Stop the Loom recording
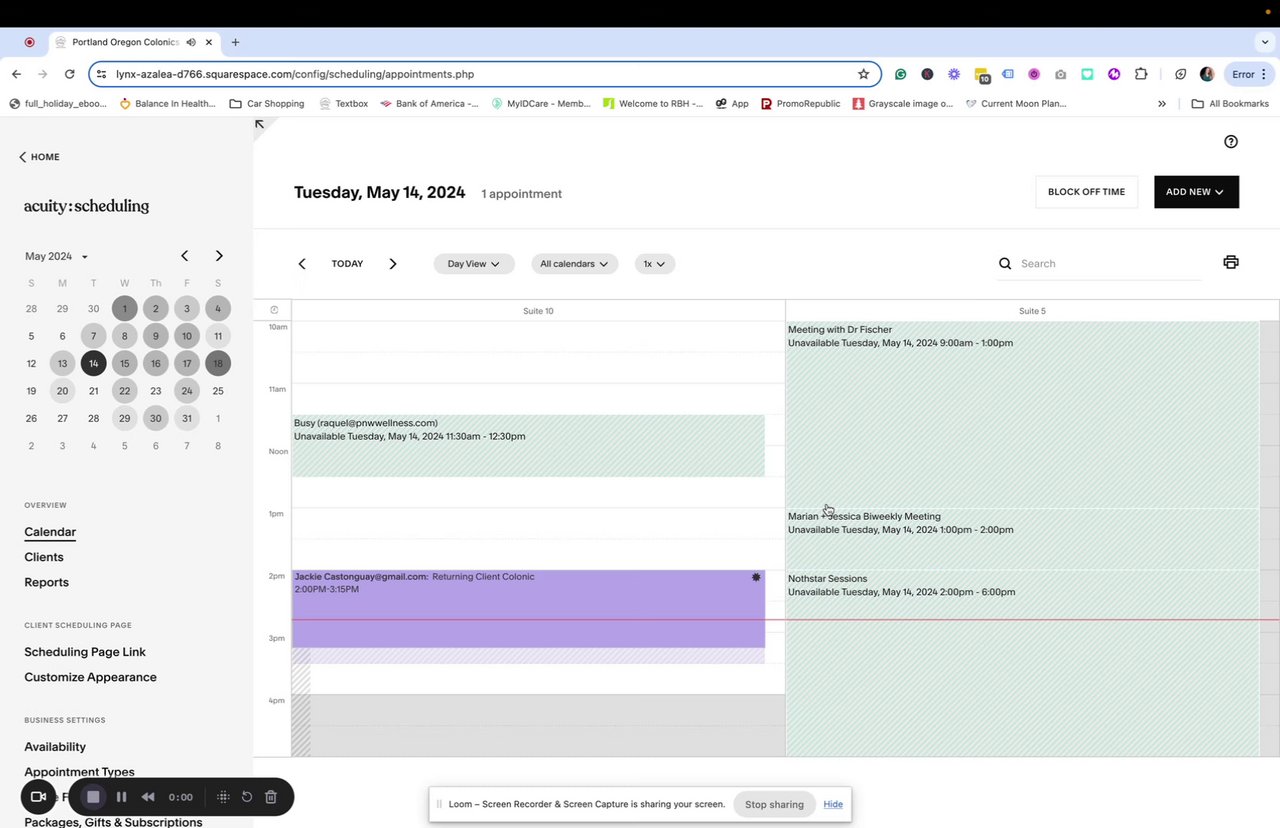 coord(93,797)
